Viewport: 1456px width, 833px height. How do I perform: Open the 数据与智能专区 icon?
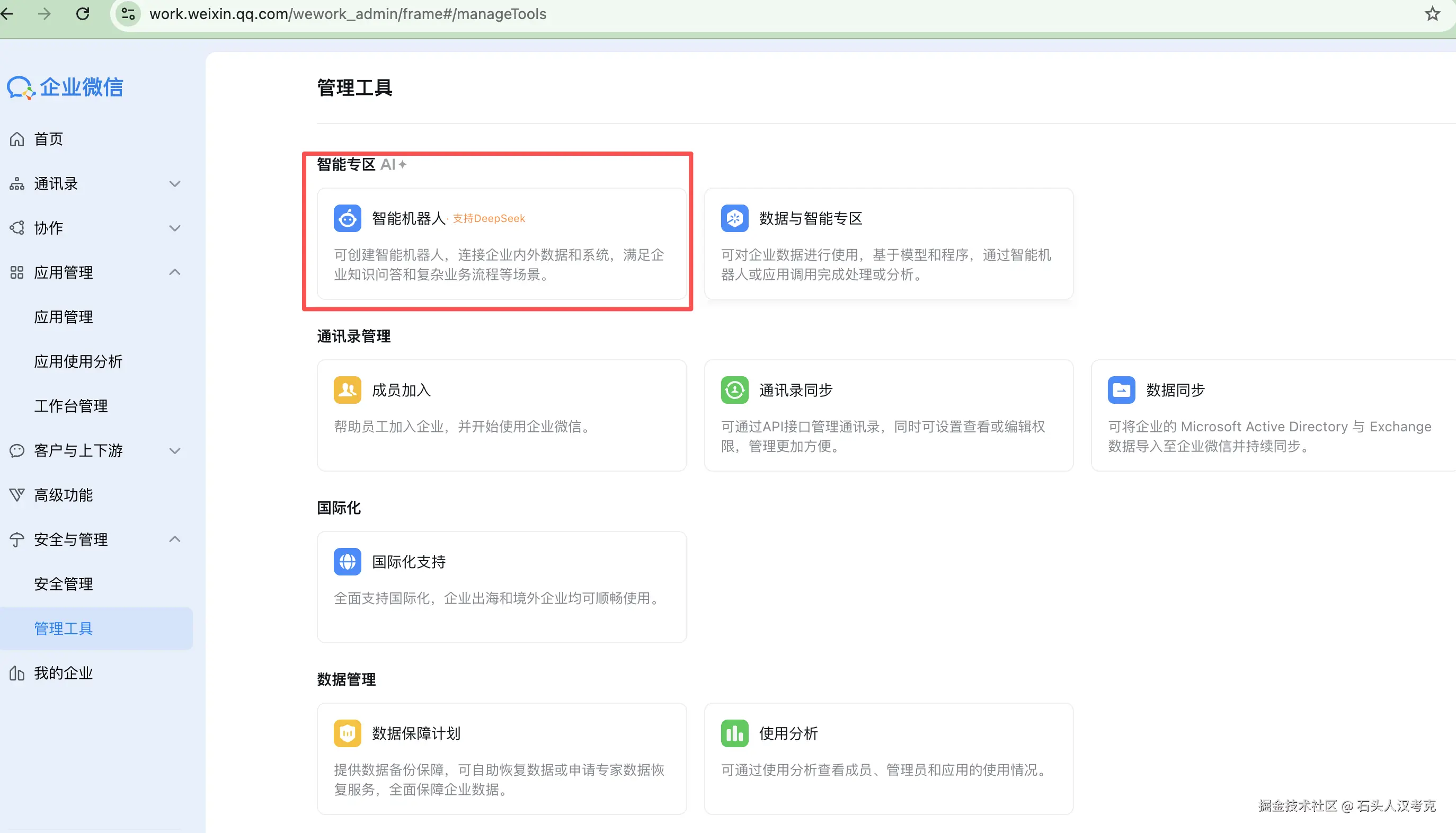pos(734,218)
